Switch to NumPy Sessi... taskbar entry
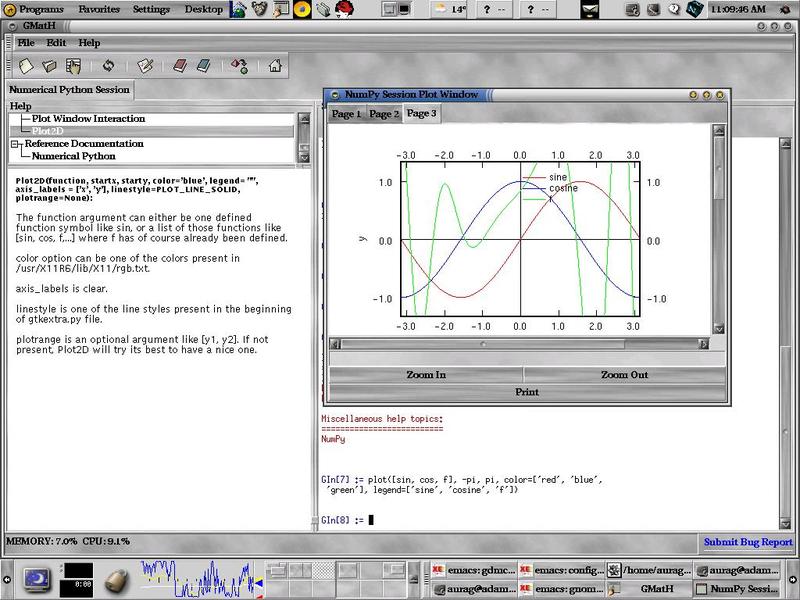Image resolution: width=800 pixels, height=600 pixels. point(738,588)
